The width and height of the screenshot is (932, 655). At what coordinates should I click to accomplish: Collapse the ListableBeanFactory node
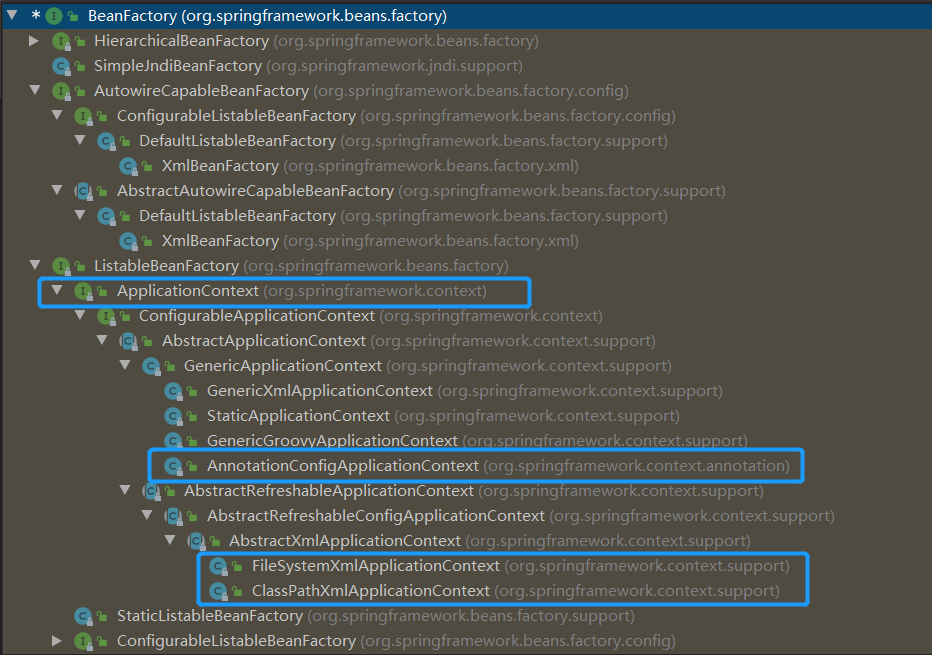pos(35,265)
